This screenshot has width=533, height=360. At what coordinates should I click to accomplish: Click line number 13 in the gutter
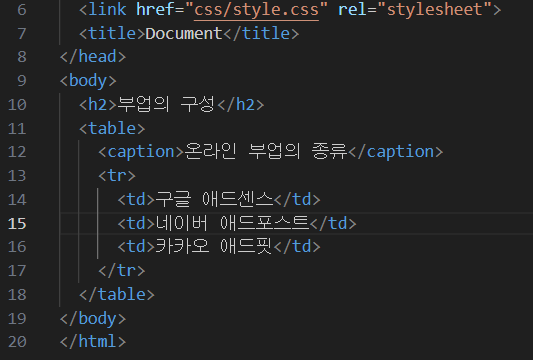point(17,176)
